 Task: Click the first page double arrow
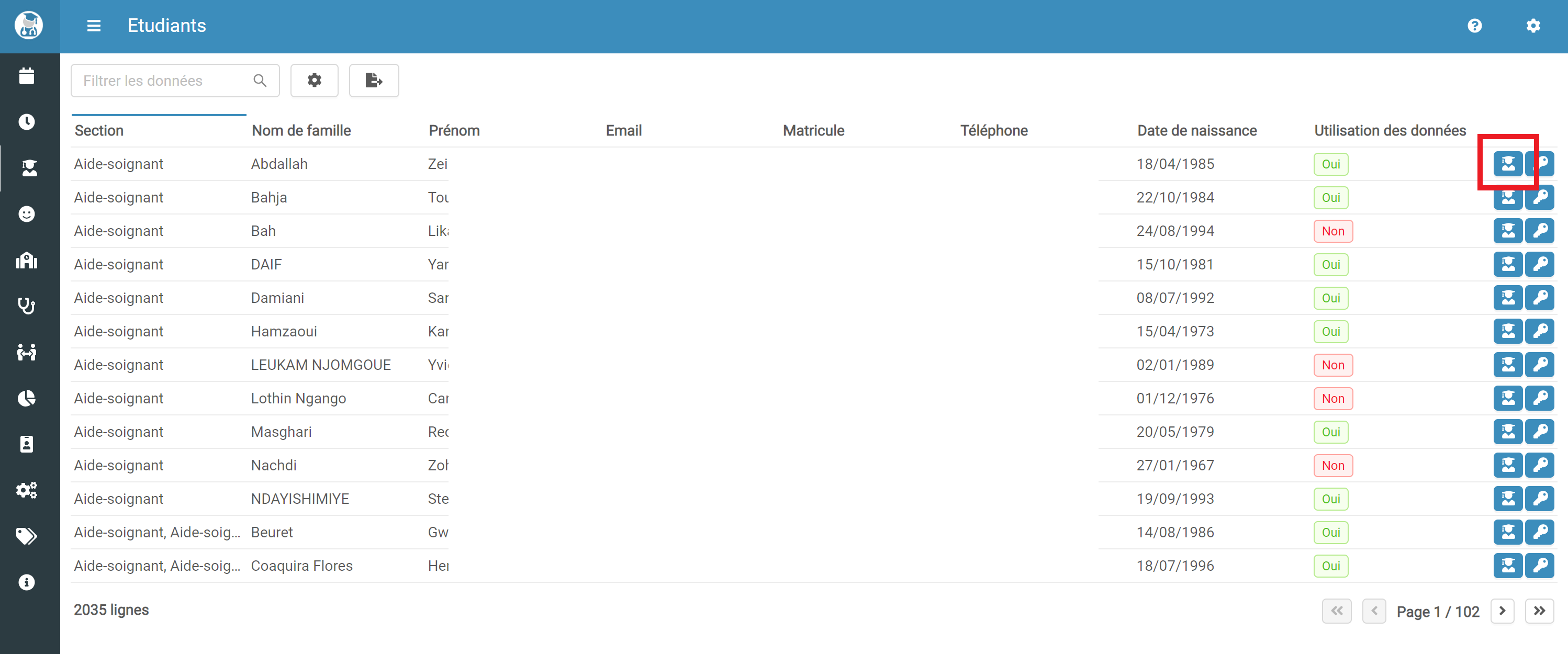1337,611
